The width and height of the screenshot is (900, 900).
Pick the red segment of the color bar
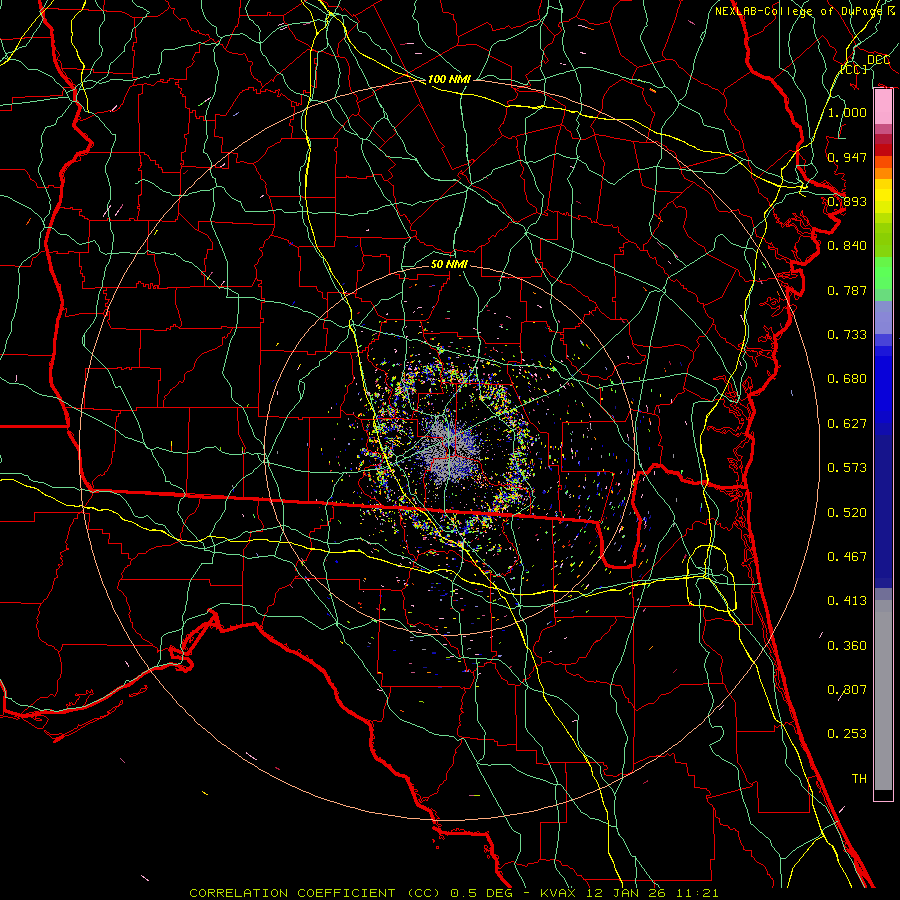pos(883,149)
